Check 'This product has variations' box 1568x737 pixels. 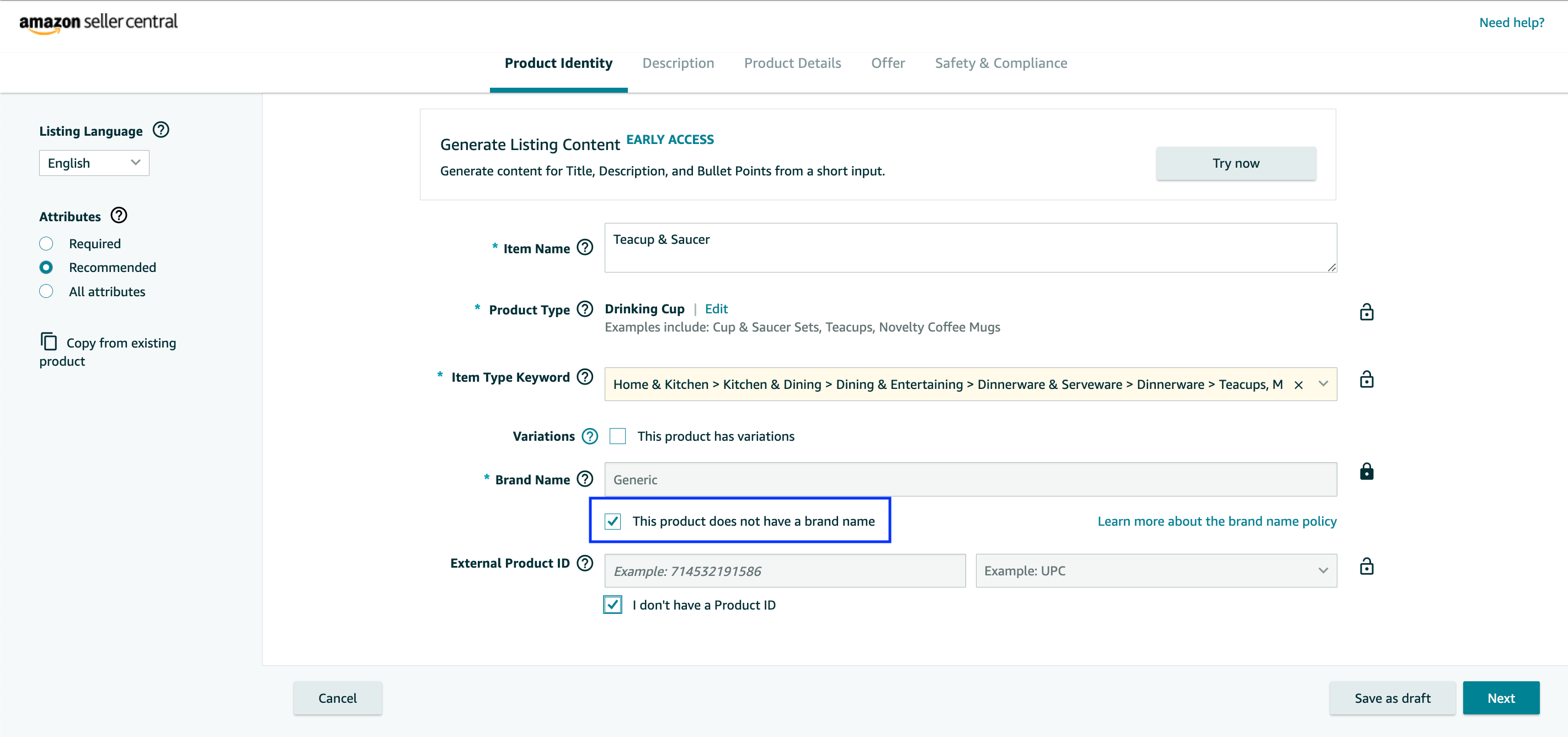click(617, 436)
